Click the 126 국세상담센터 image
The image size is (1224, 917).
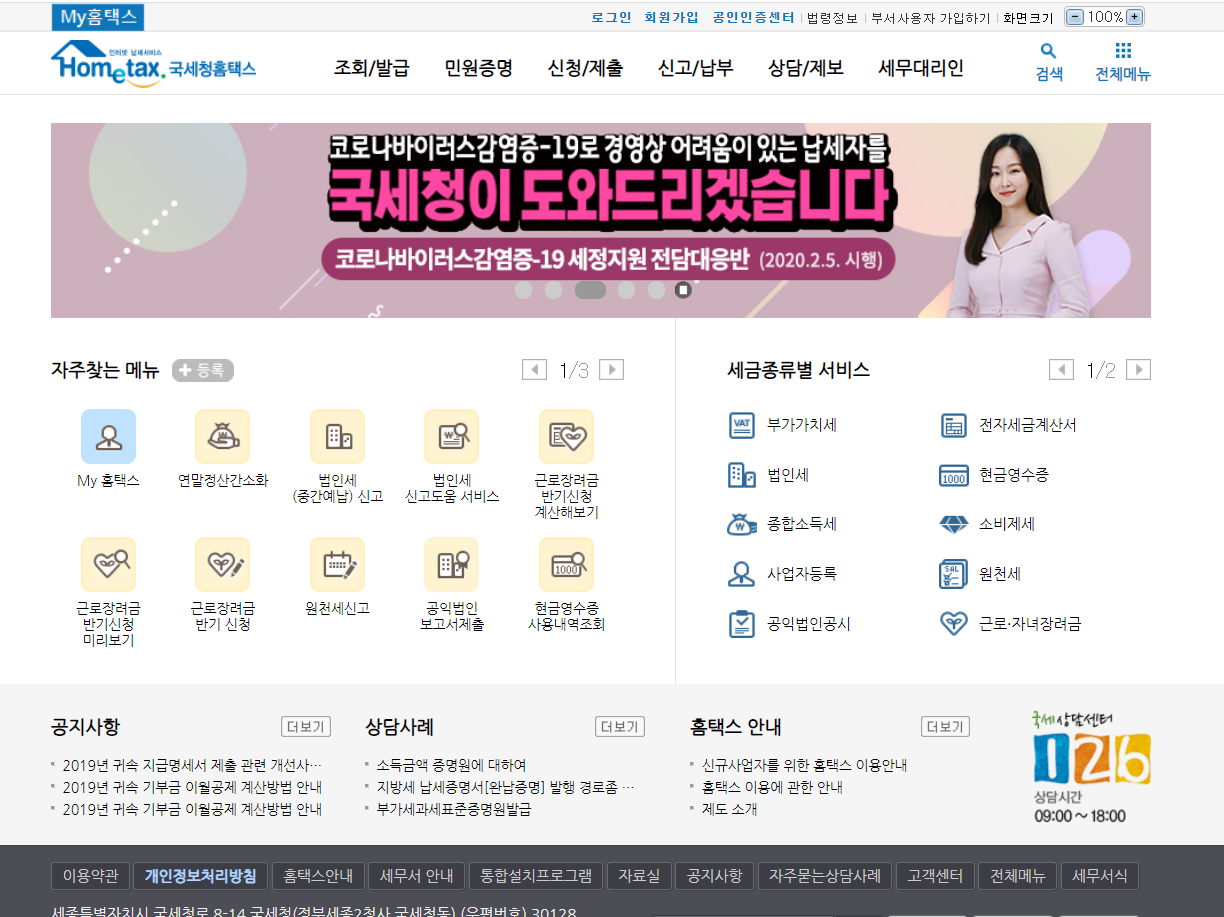1091,767
